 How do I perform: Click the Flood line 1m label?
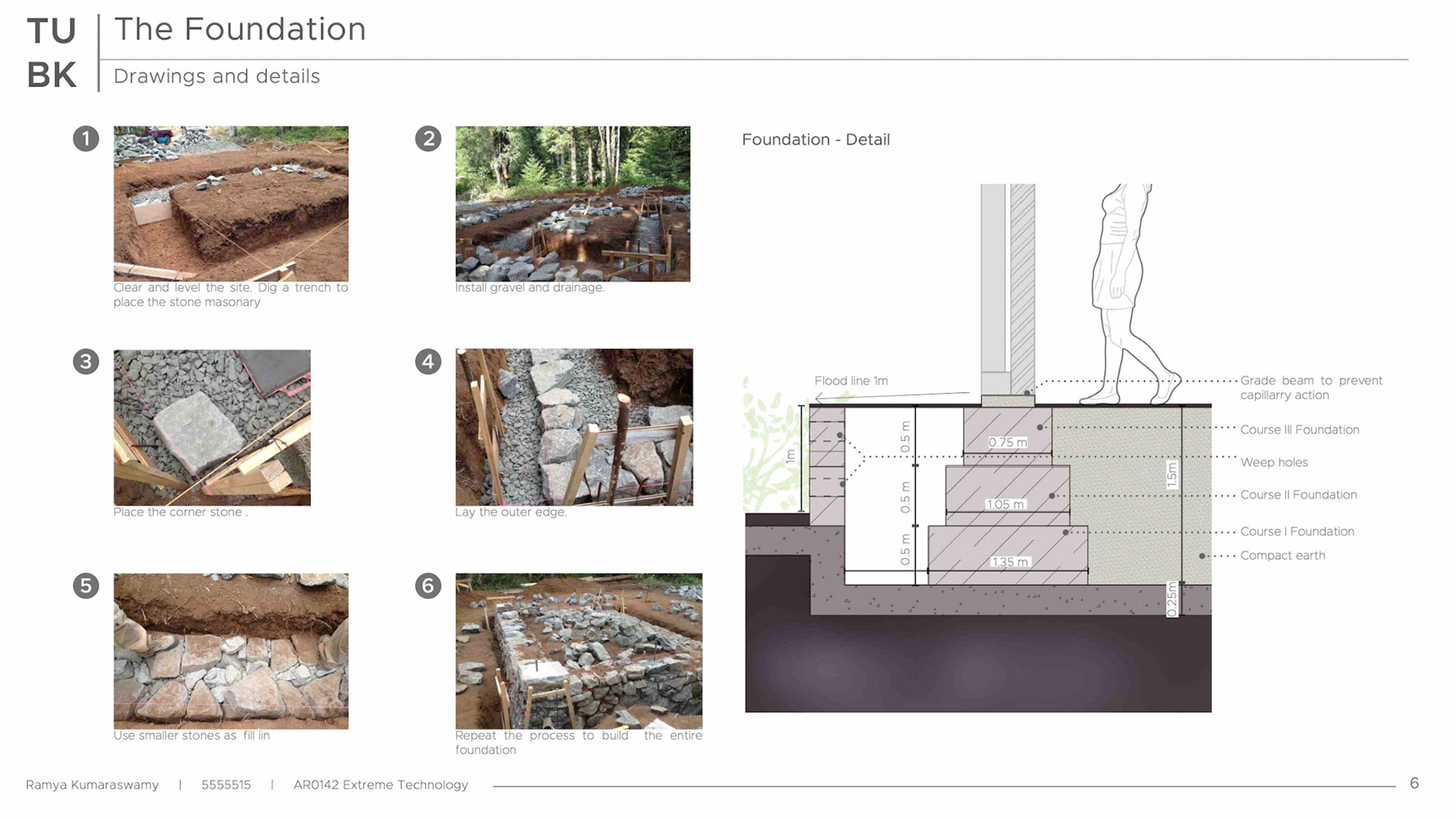[x=851, y=381]
